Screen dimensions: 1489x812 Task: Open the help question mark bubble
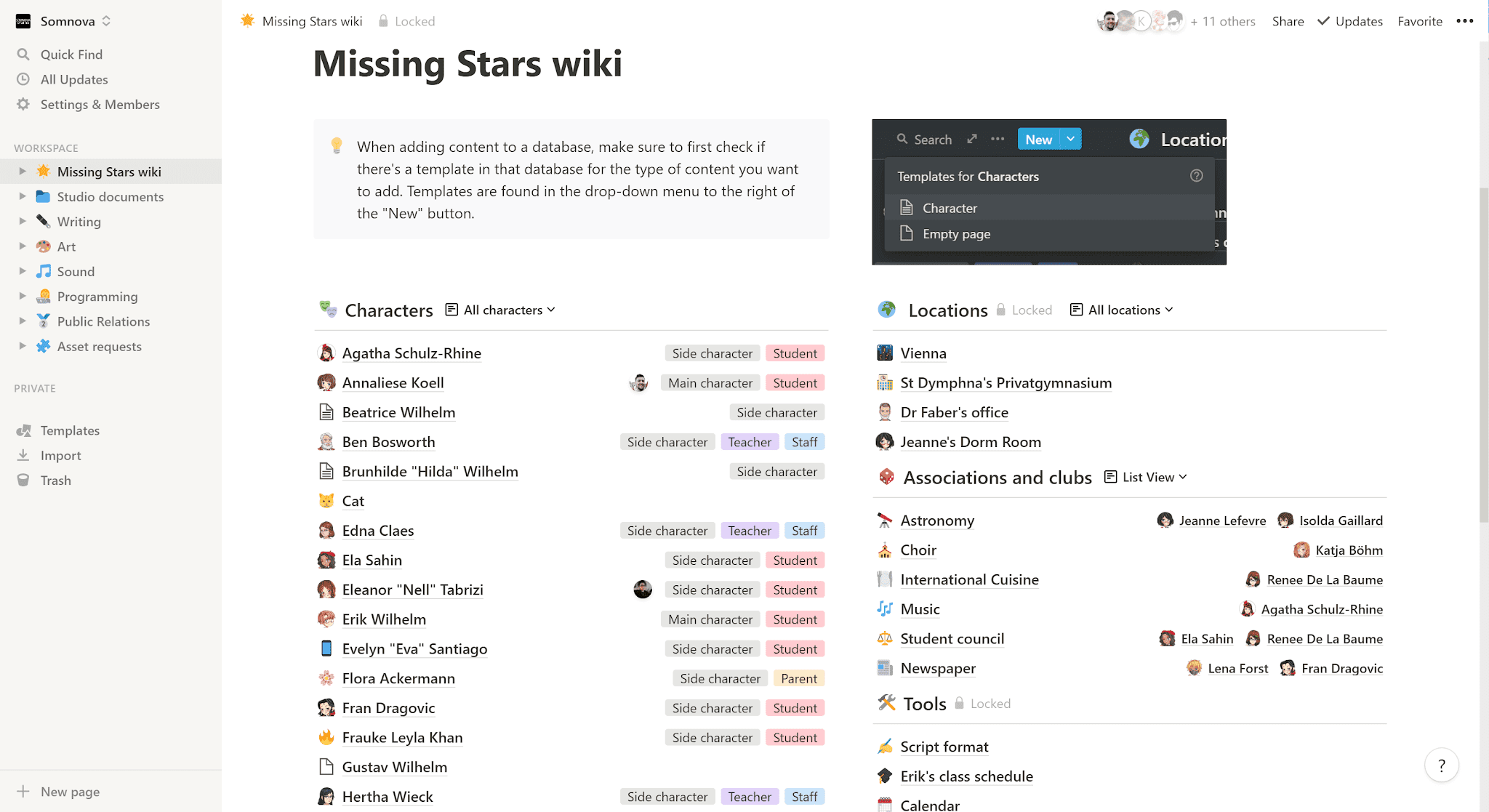[x=1442, y=765]
